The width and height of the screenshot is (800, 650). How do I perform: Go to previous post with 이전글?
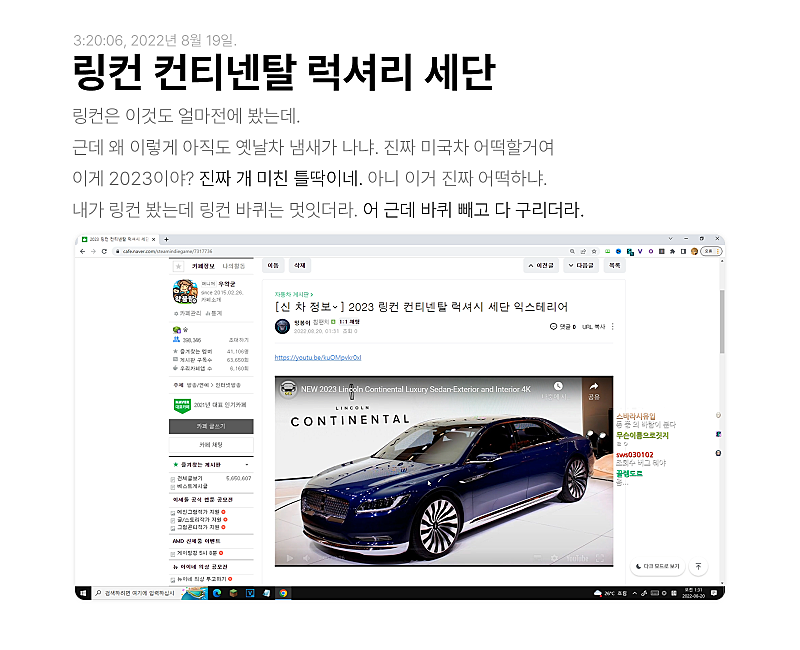click(x=541, y=265)
